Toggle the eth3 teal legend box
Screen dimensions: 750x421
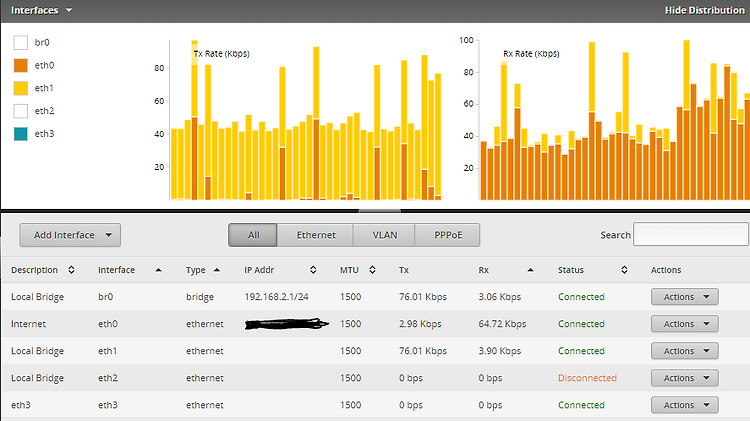click(21, 134)
